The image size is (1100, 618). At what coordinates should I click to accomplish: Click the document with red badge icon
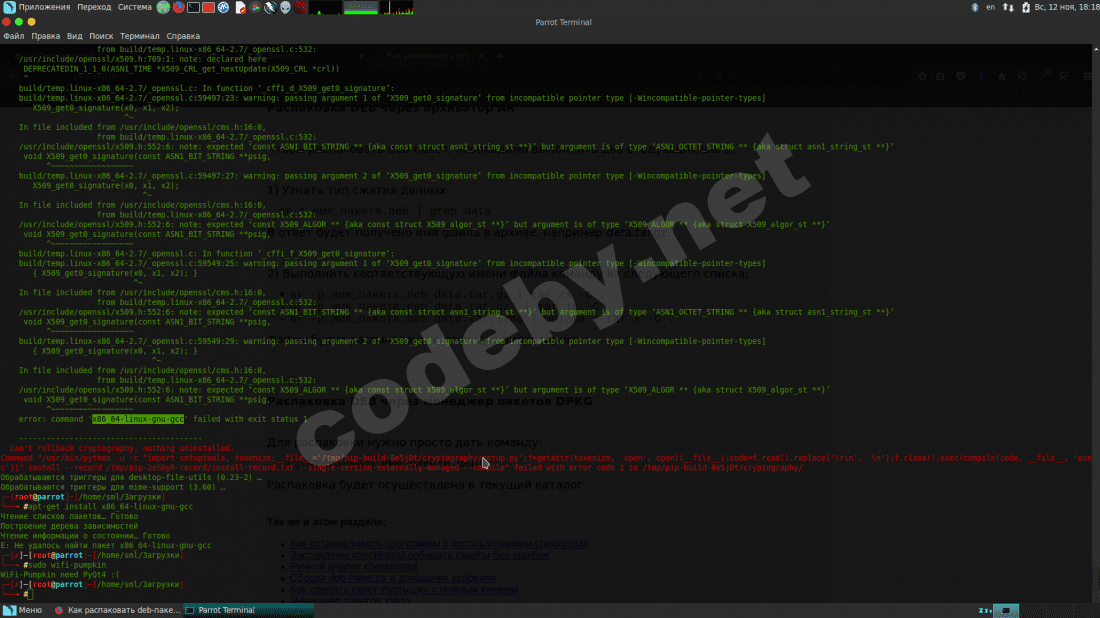click(240, 8)
